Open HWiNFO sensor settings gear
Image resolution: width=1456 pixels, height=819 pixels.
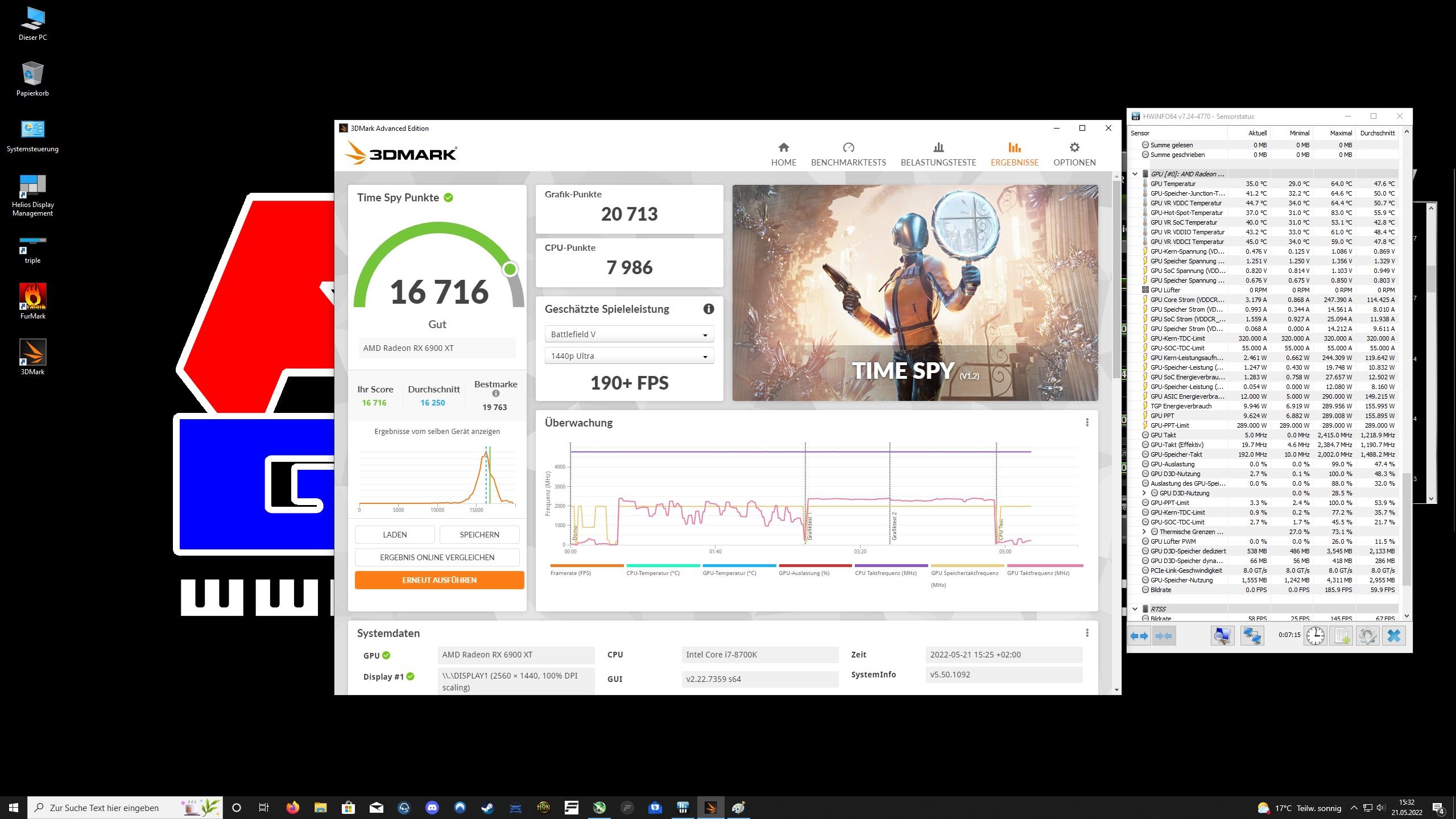click(x=1367, y=635)
